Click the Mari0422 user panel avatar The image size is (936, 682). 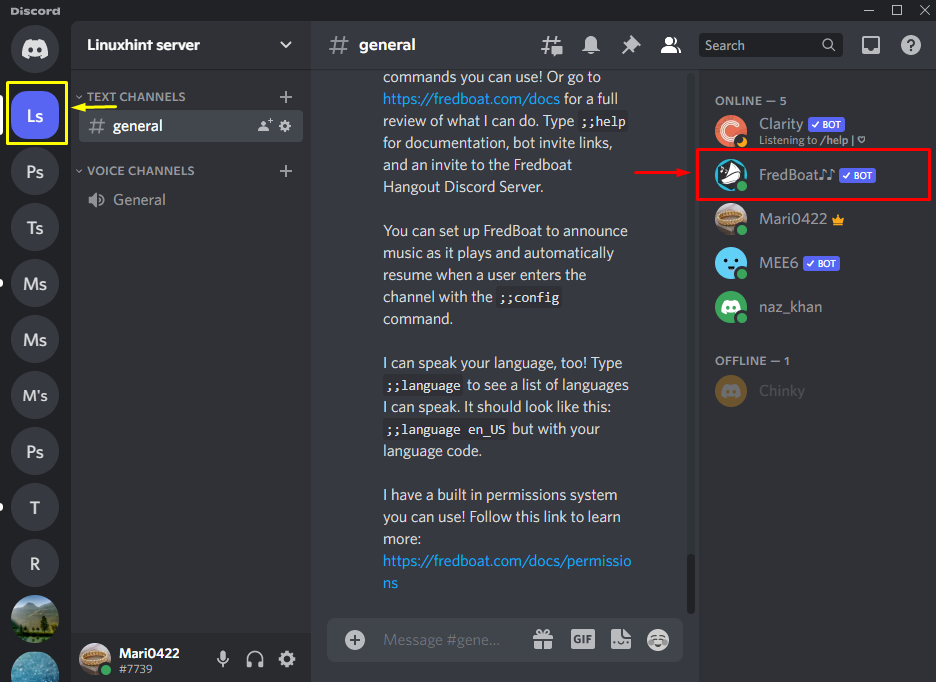95,659
